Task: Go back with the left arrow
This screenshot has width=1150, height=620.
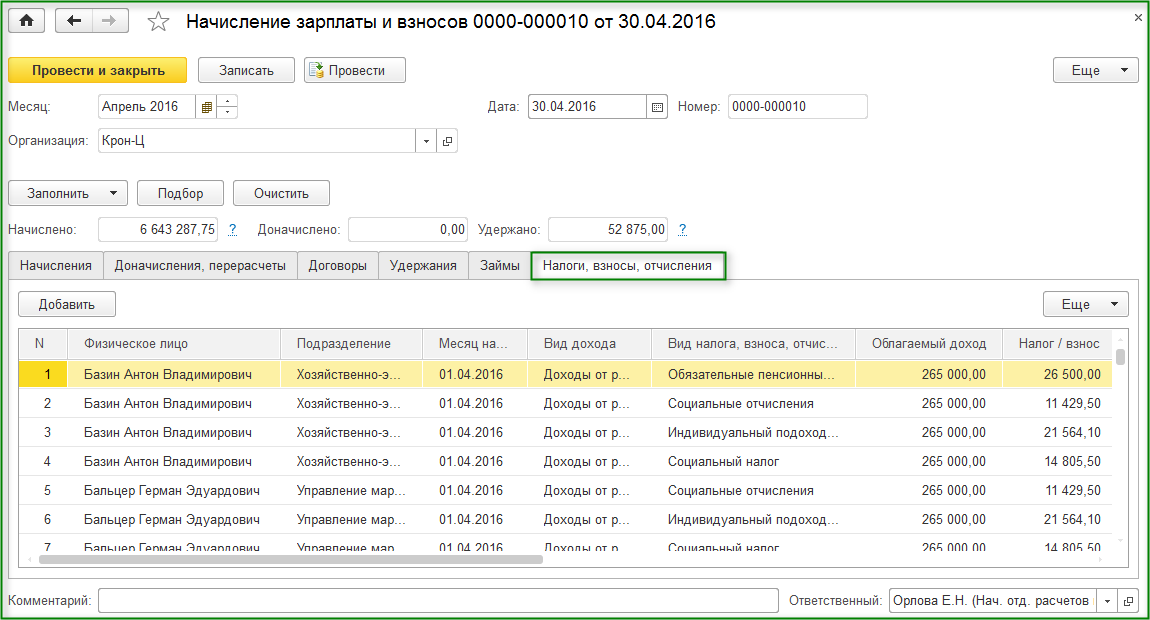Action: [x=74, y=21]
